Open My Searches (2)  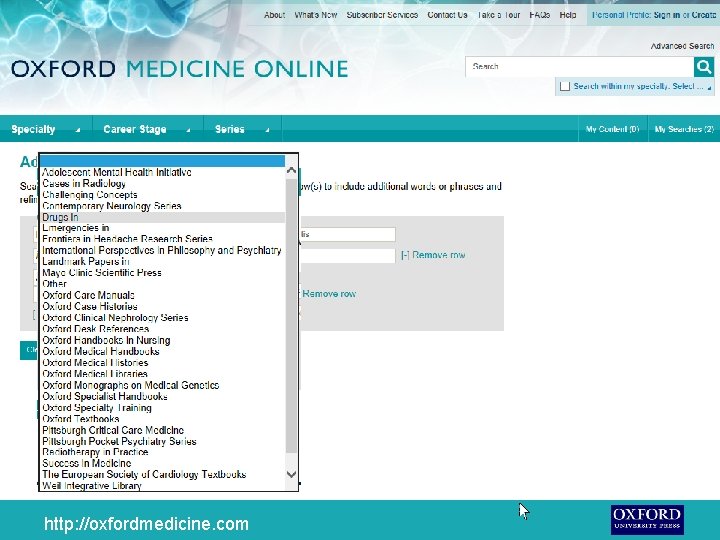(684, 129)
